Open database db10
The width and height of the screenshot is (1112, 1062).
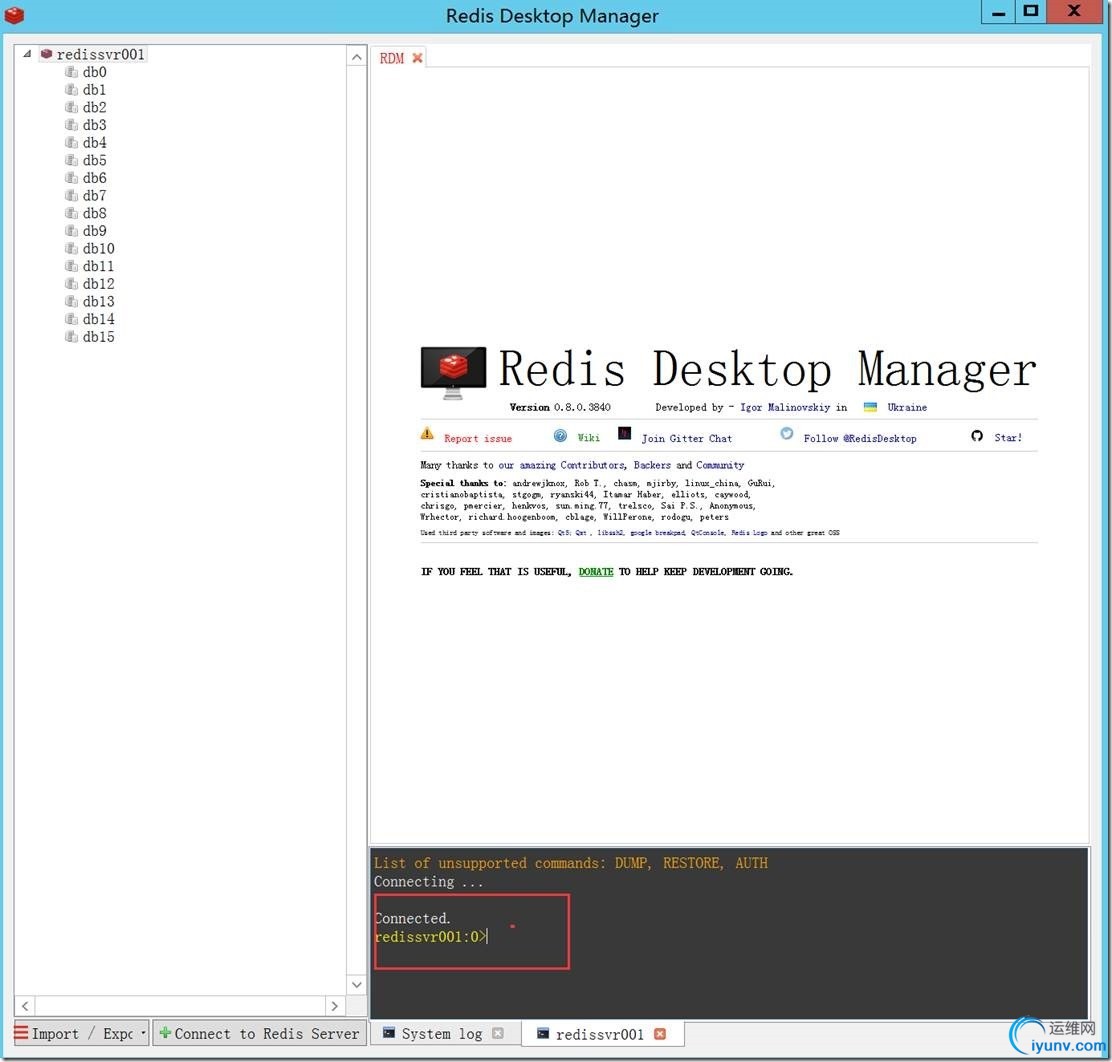coord(99,248)
